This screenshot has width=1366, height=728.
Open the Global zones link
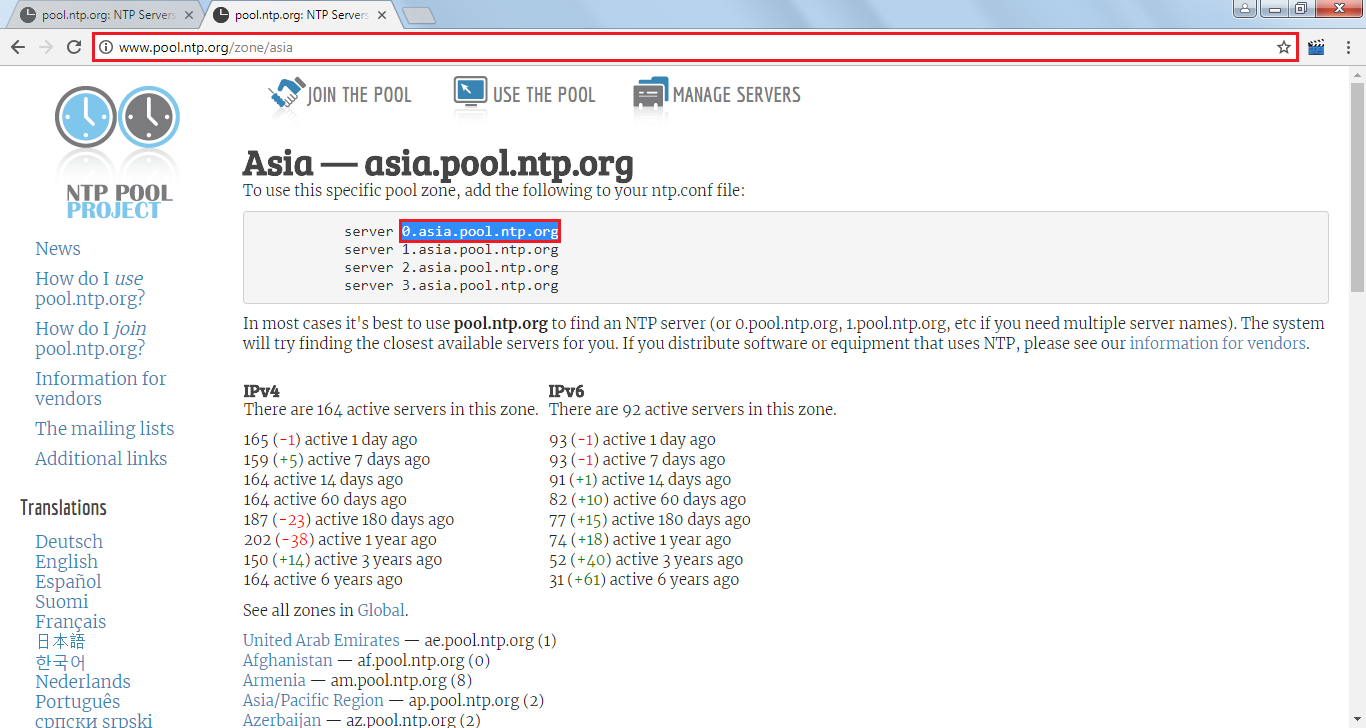381,610
